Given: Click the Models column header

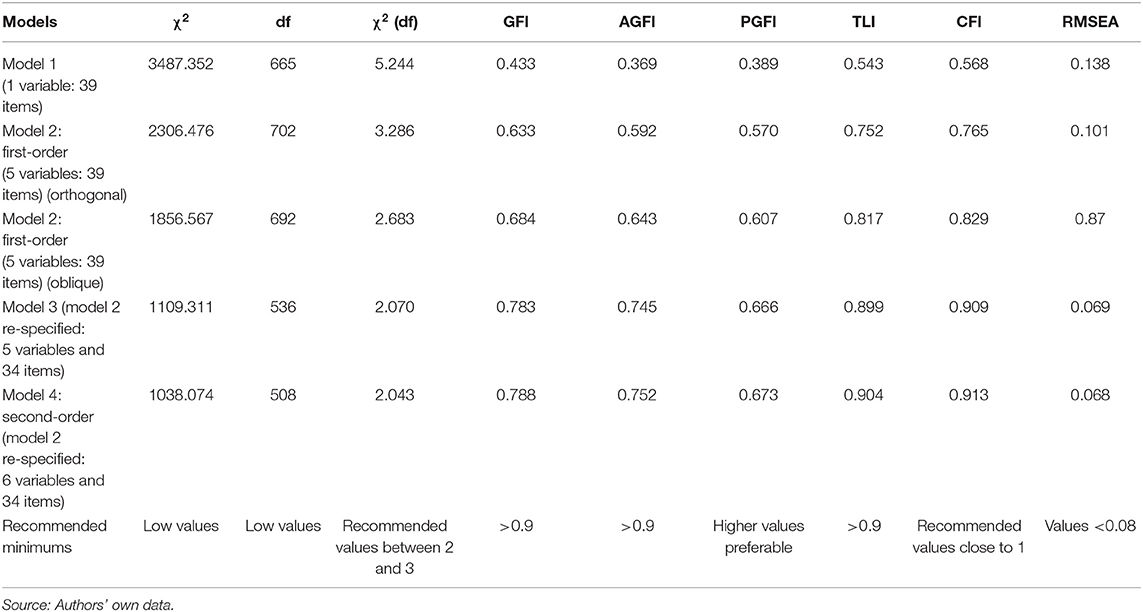Looking at the screenshot, I should (30, 22).
